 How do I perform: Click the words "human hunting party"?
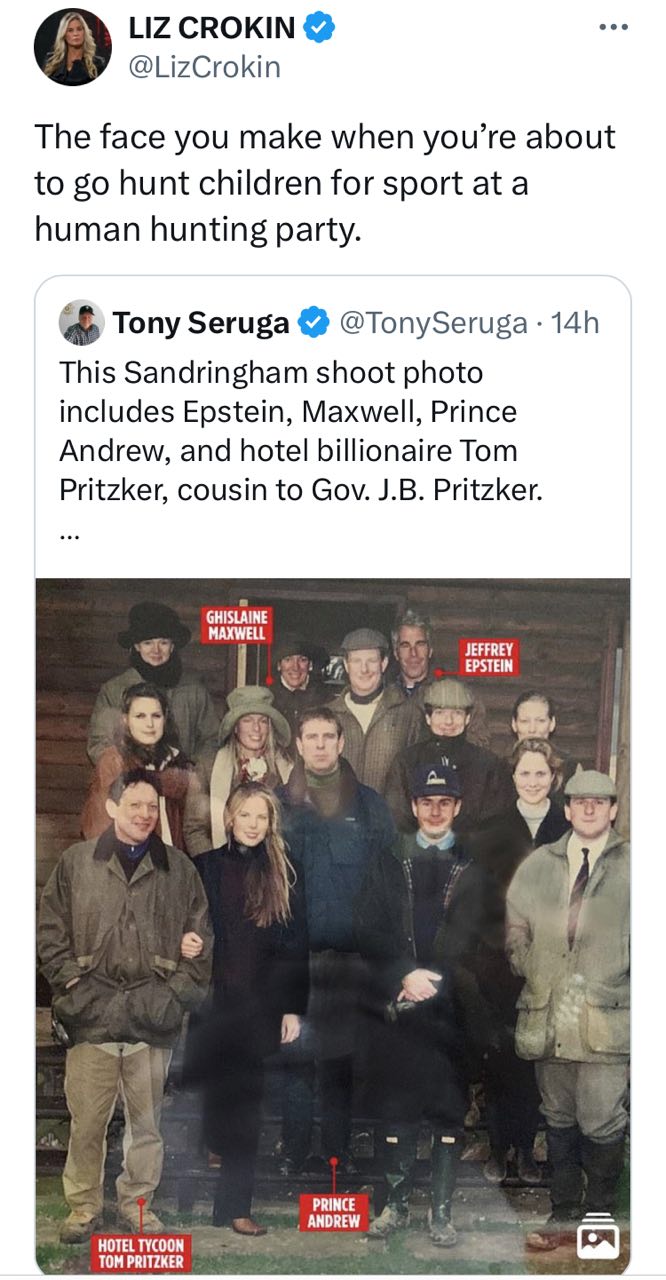[x=195, y=229]
